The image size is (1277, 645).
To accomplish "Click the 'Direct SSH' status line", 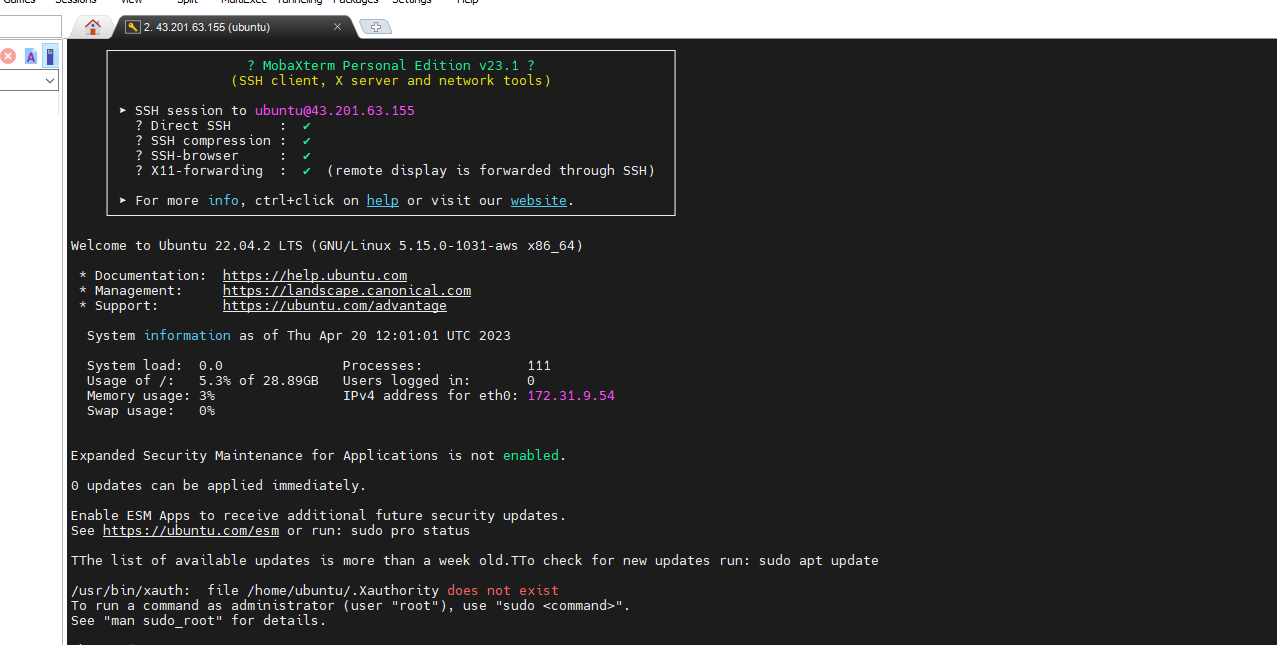I will click(223, 125).
